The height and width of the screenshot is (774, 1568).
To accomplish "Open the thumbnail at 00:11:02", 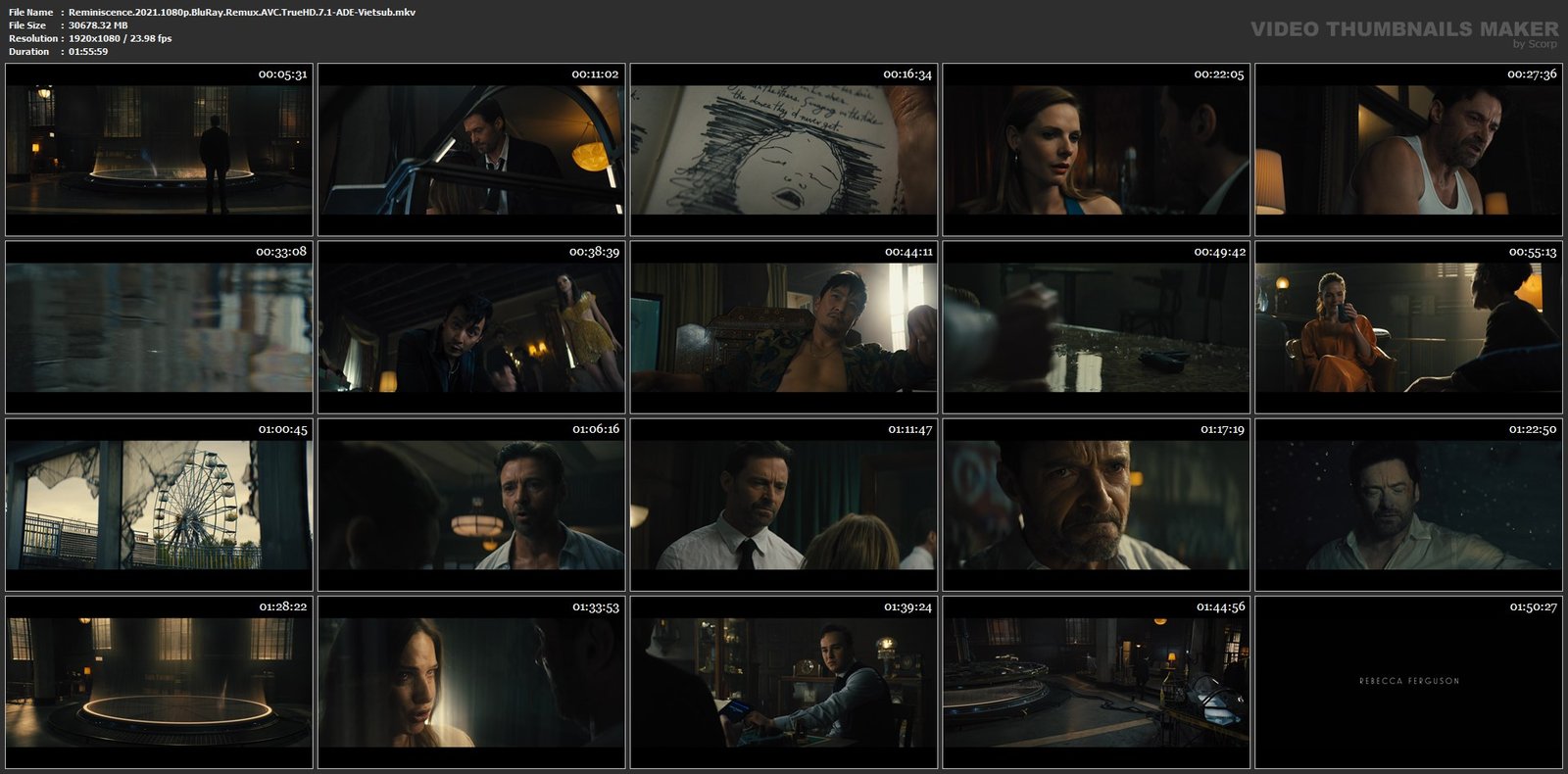I will click(471, 150).
